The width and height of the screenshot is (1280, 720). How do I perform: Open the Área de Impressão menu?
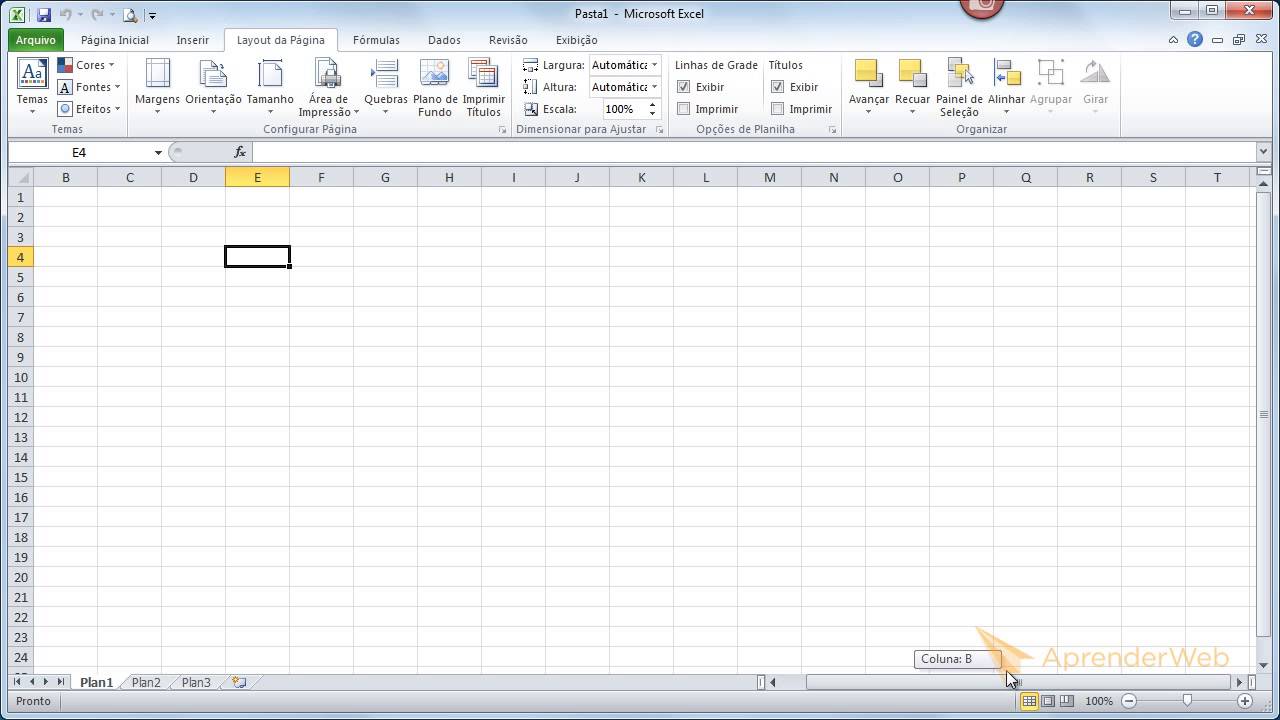point(328,85)
